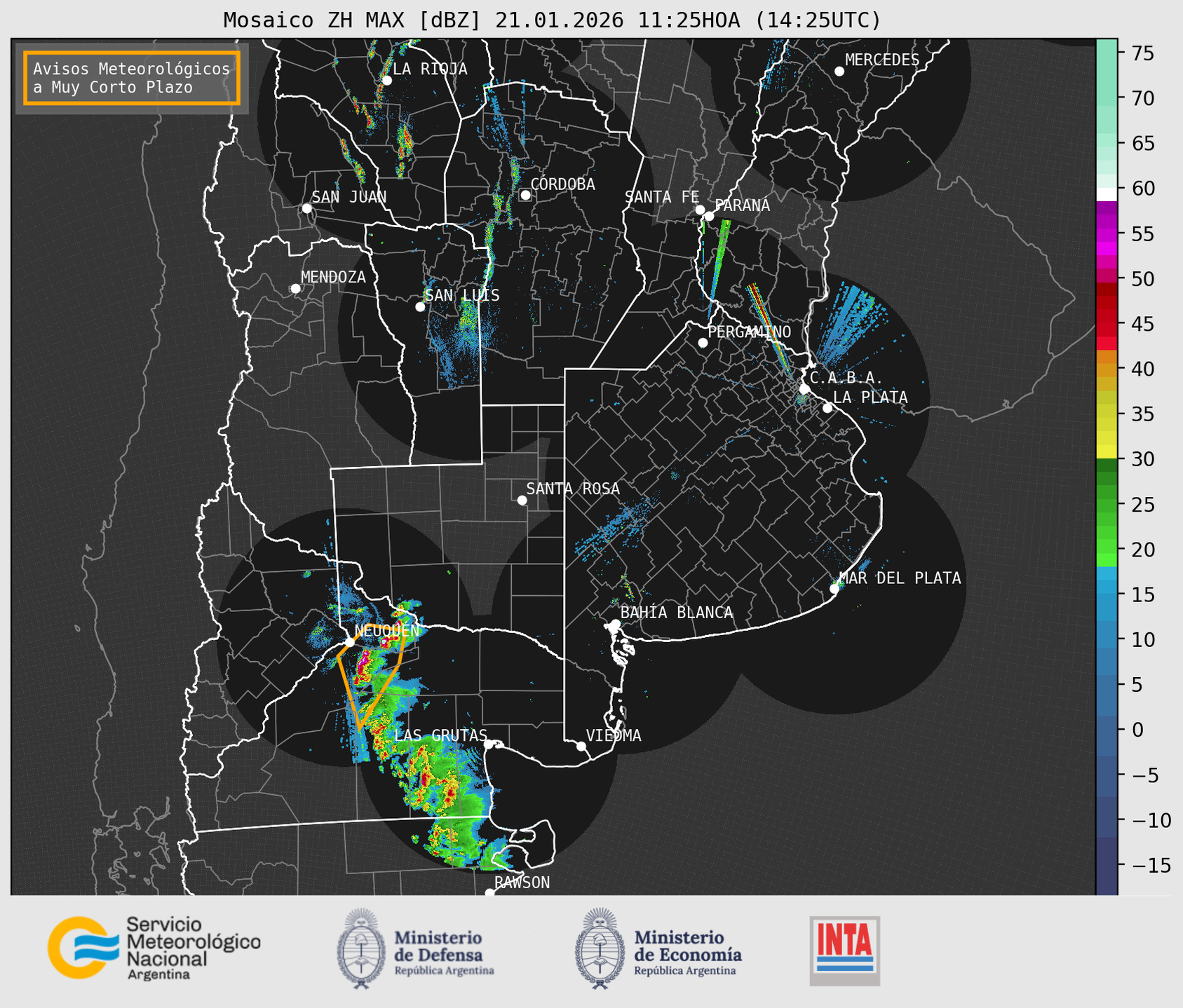Click the Ministerio de Defensa logo
Viewport: 1183px width, 1008px height.
pos(416,949)
